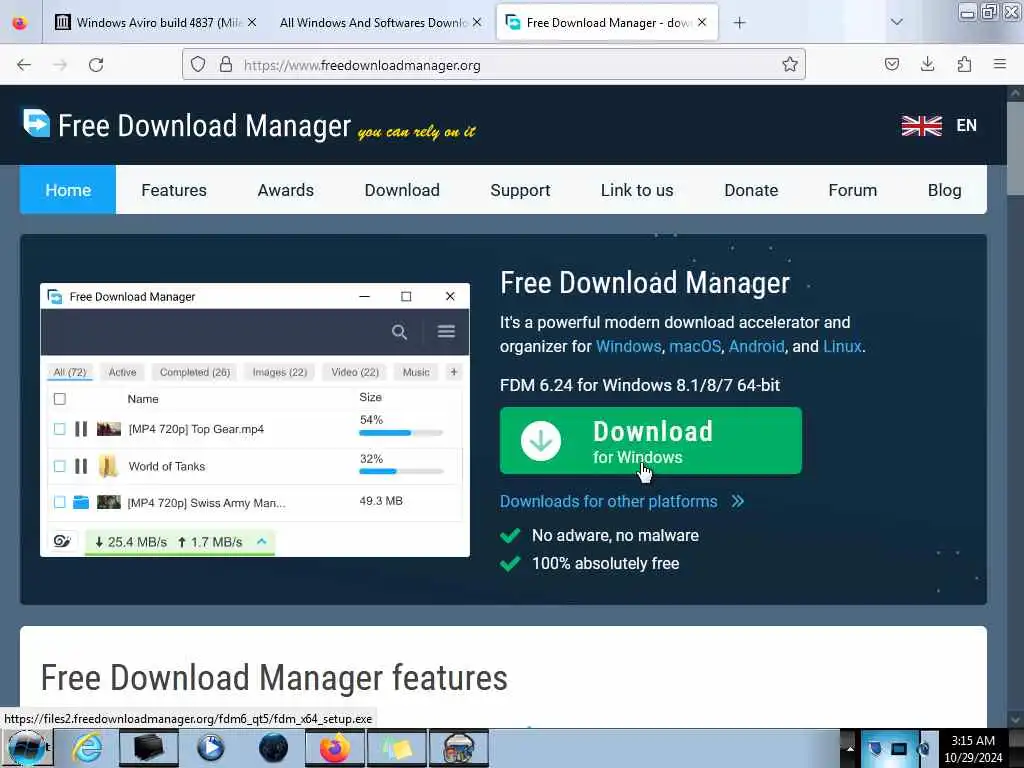
Task: Open the Features menu item
Action: (x=174, y=190)
